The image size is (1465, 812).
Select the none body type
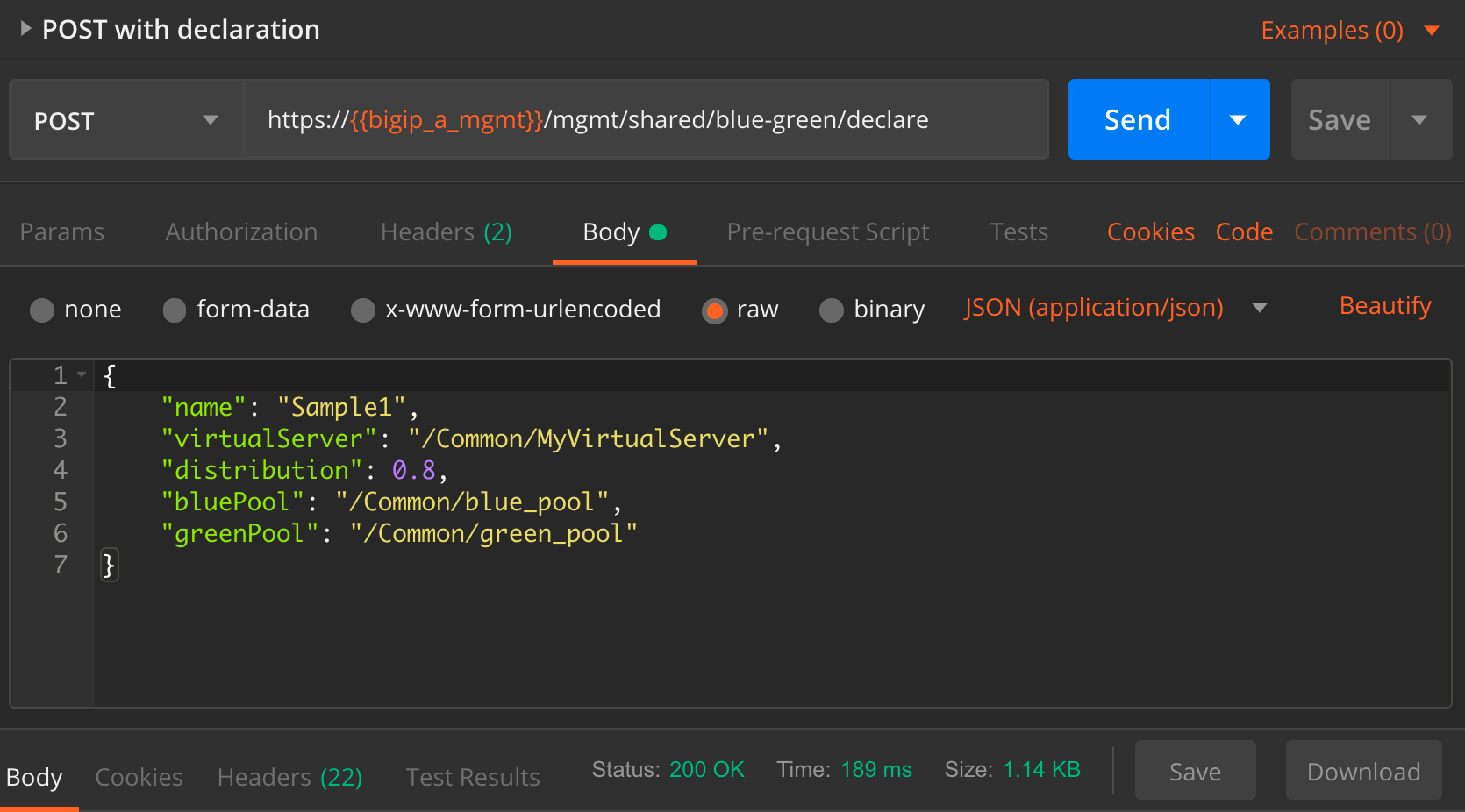42,310
